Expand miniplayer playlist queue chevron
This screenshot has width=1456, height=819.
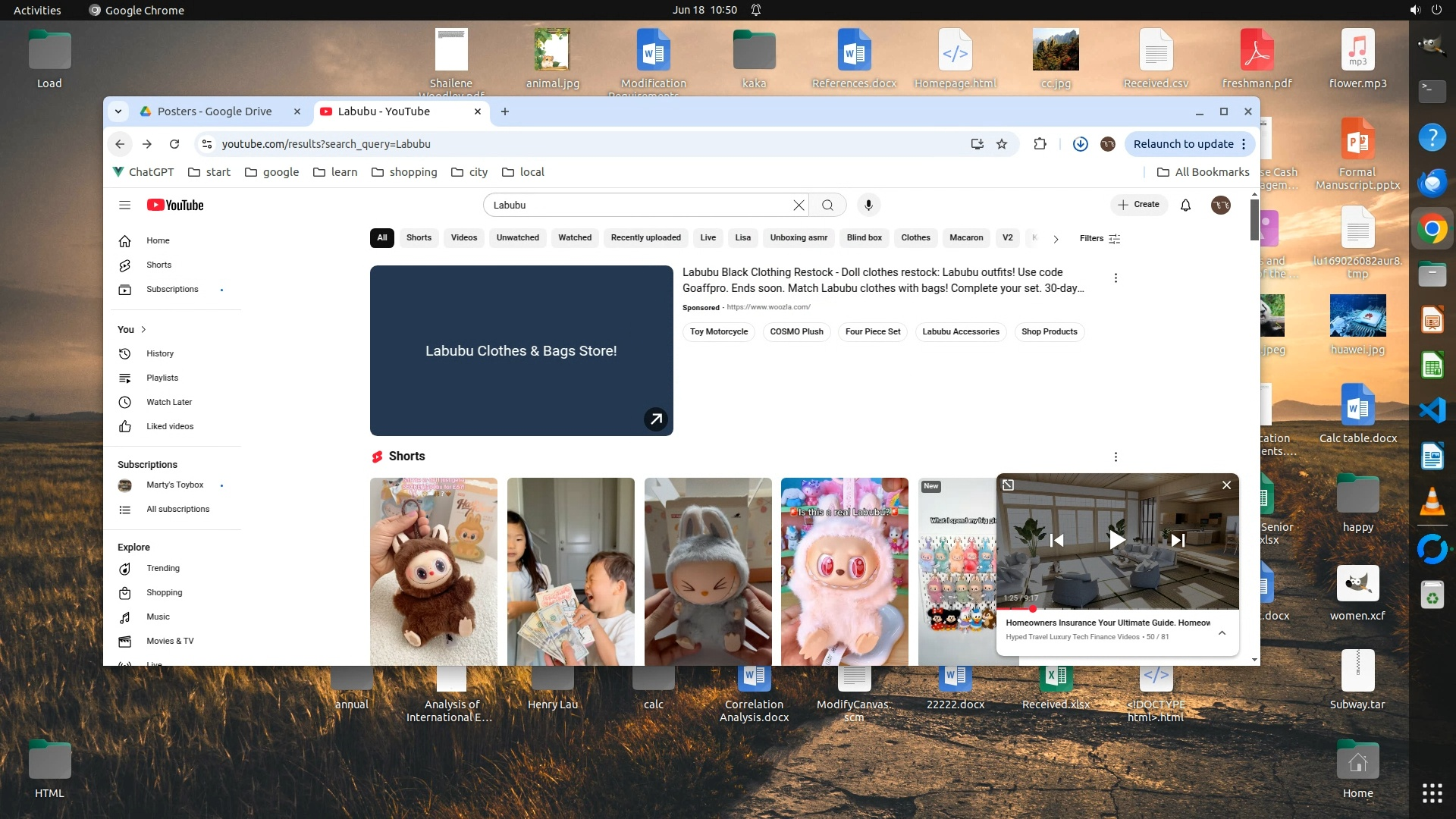pyautogui.click(x=1222, y=632)
